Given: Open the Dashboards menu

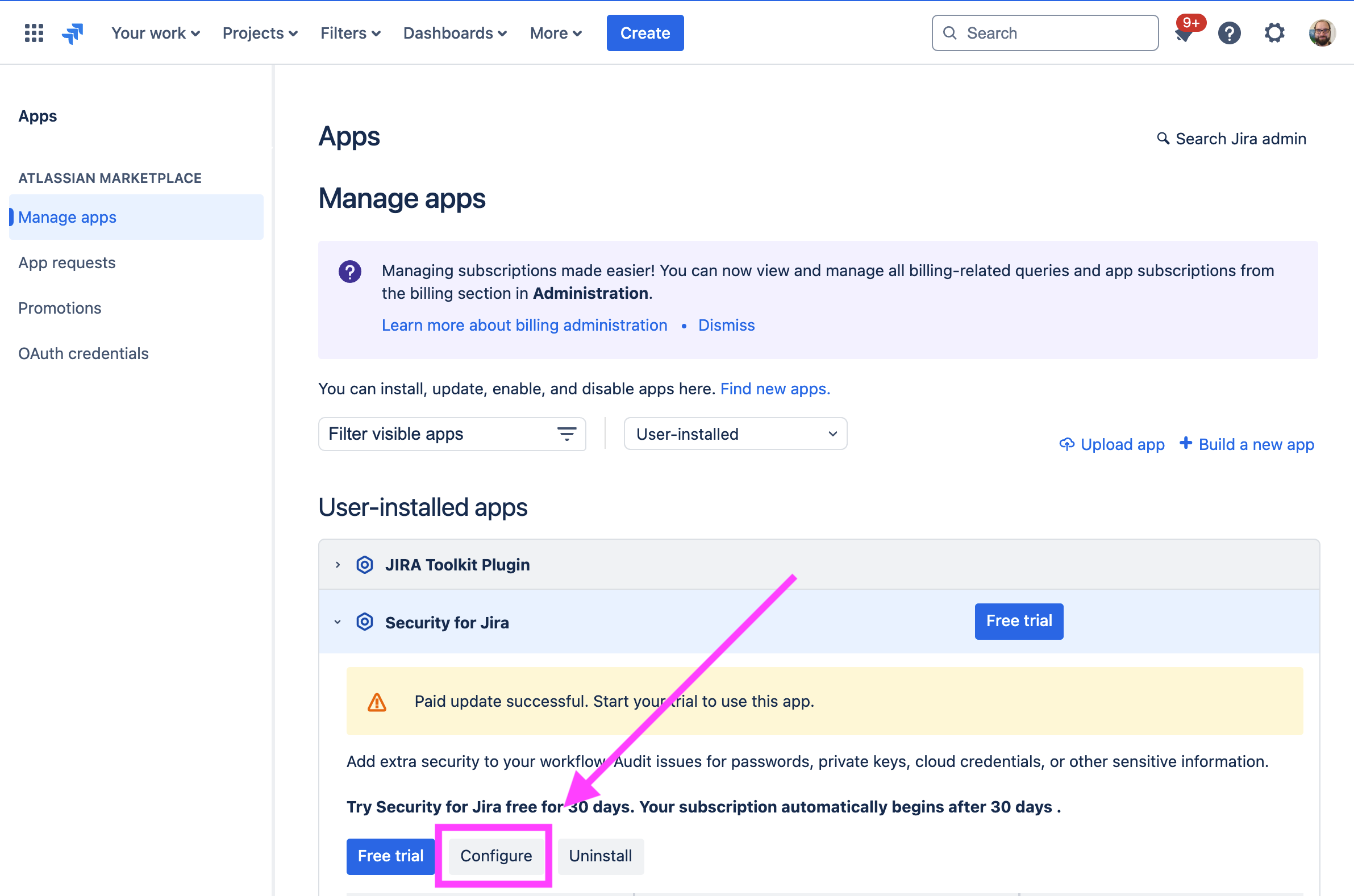Looking at the screenshot, I should [x=455, y=33].
